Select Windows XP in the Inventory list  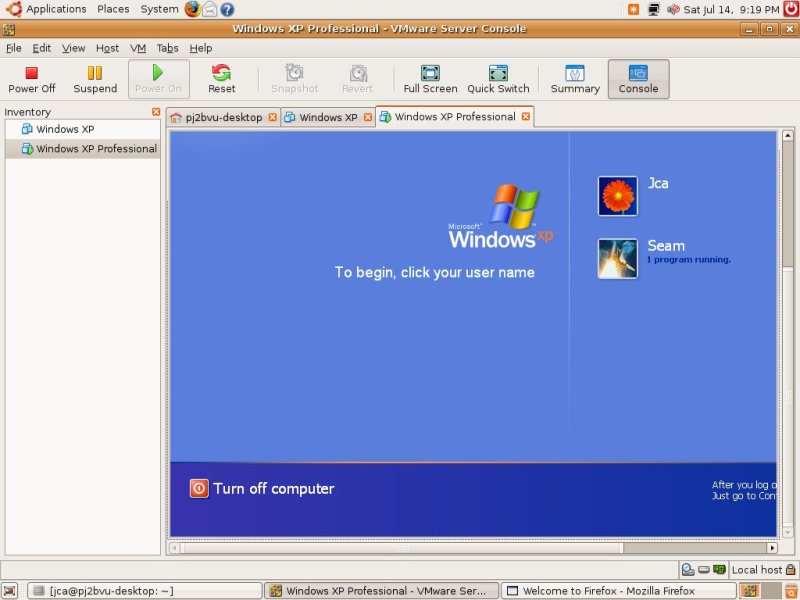[83, 129]
